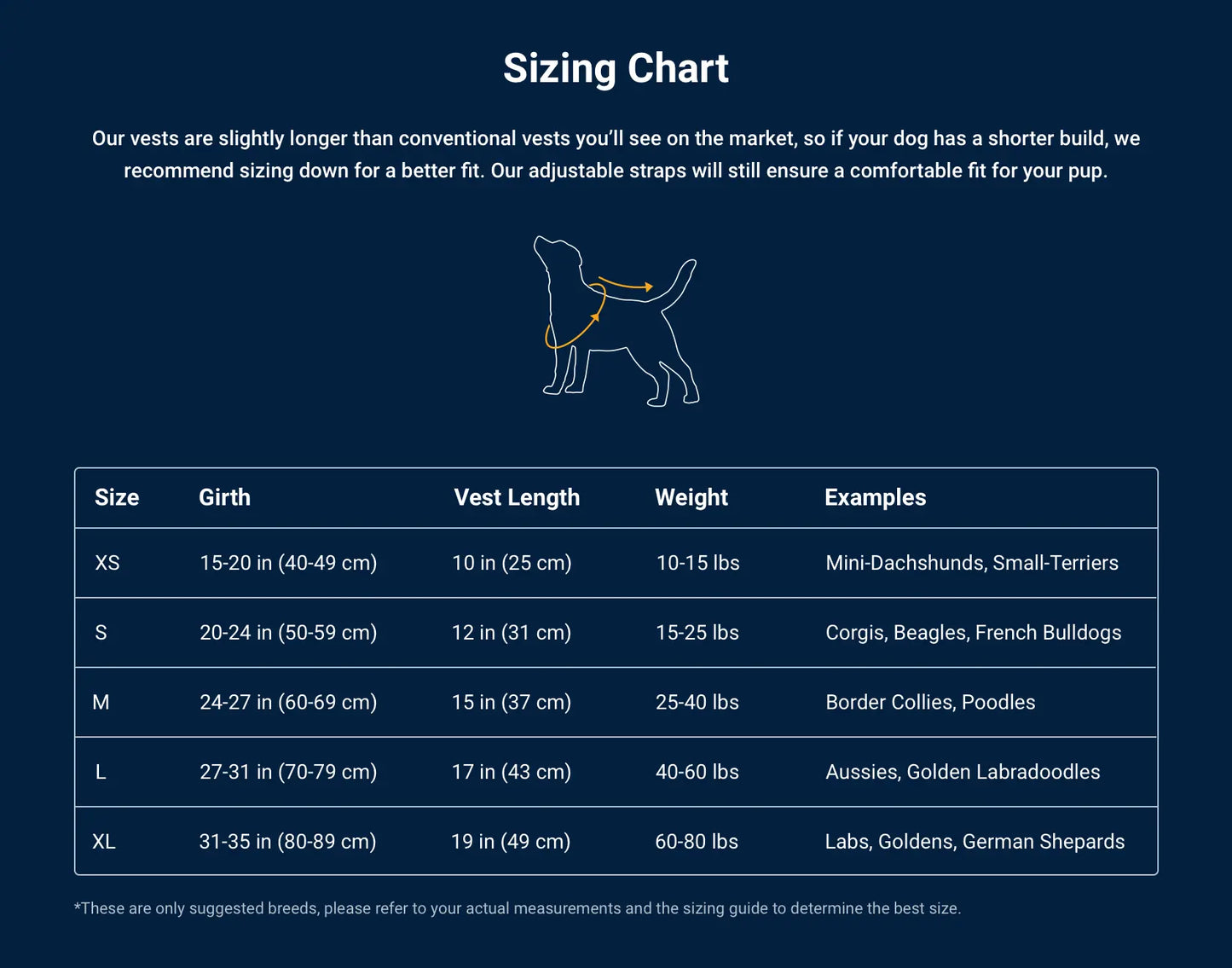Click the S size row label
Image resolution: width=1232 pixels, height=968 pixels.
click(x=101, y=633)
